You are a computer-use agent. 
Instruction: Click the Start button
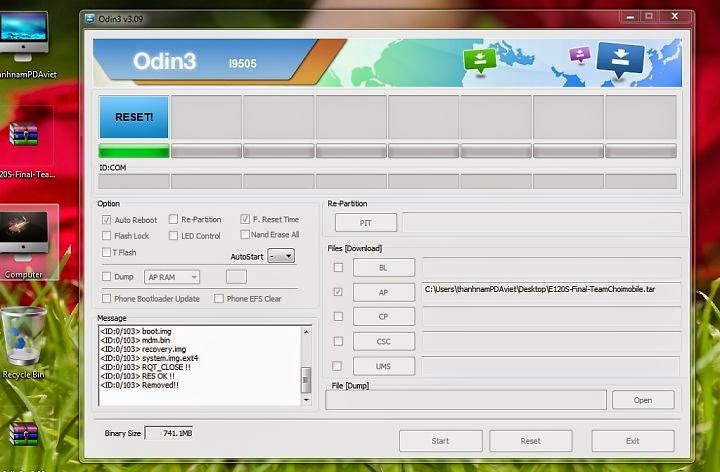click(x=440, y=441)
